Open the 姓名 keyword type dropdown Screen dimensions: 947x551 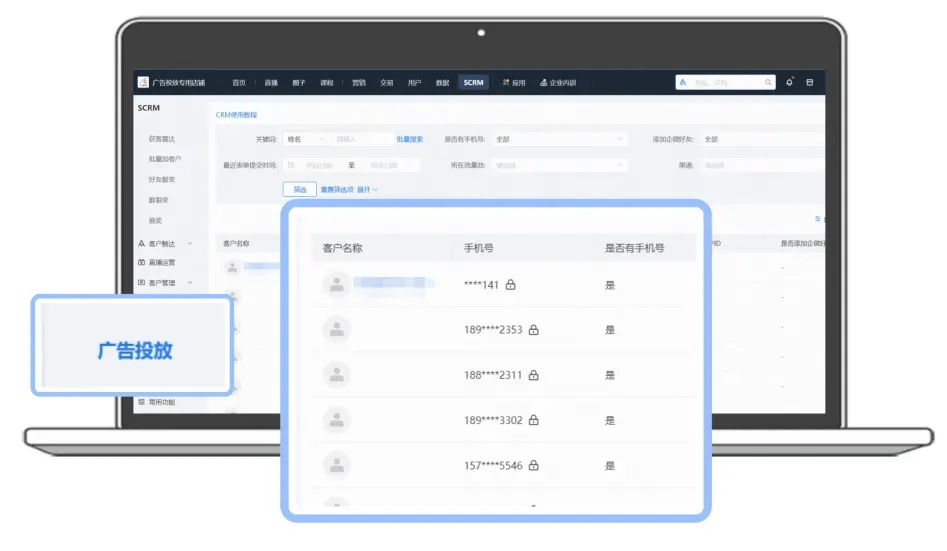tap(306, 139)
